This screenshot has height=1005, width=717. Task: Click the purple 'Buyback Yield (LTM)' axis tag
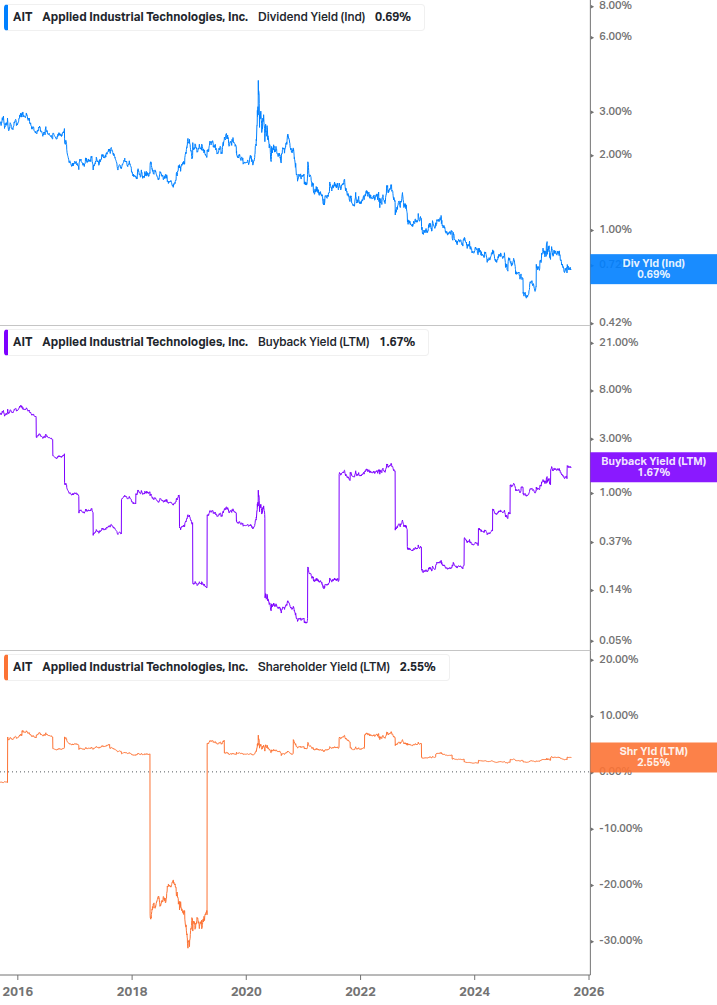tap(653, 467)
